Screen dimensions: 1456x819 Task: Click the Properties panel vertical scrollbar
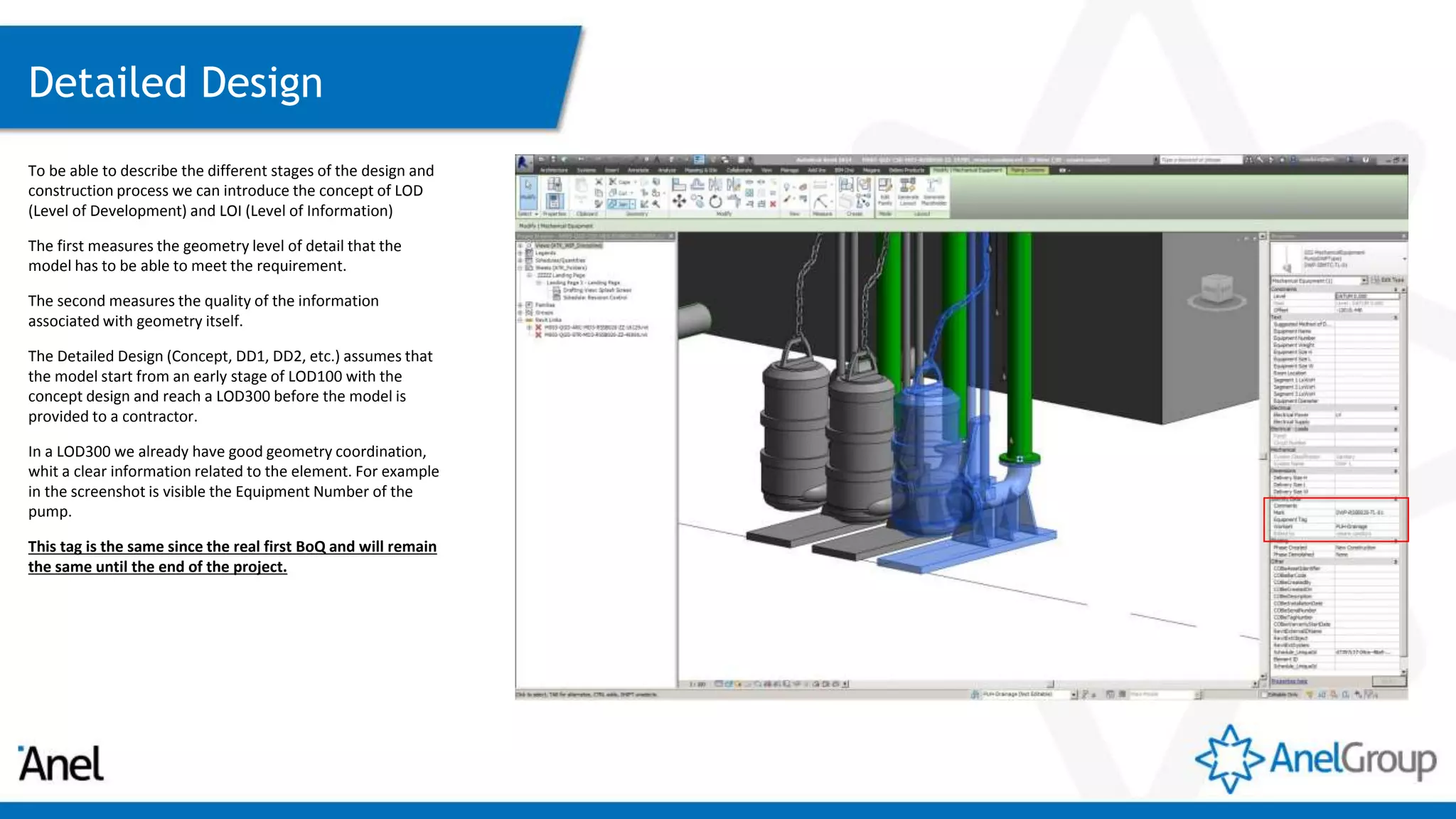[x=1403, y=469]
